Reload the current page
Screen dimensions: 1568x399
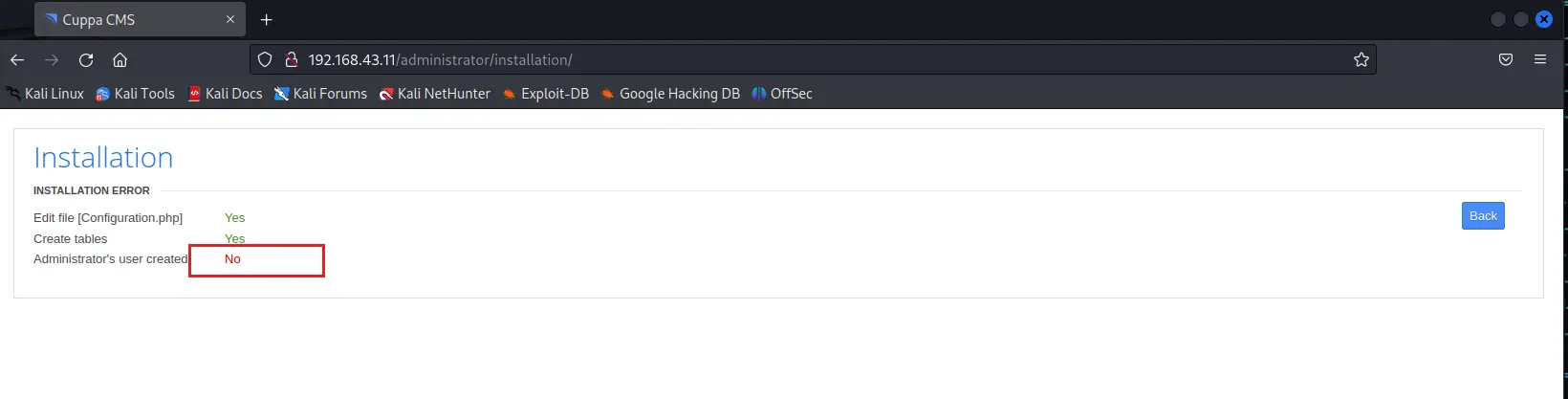point(86,59)
